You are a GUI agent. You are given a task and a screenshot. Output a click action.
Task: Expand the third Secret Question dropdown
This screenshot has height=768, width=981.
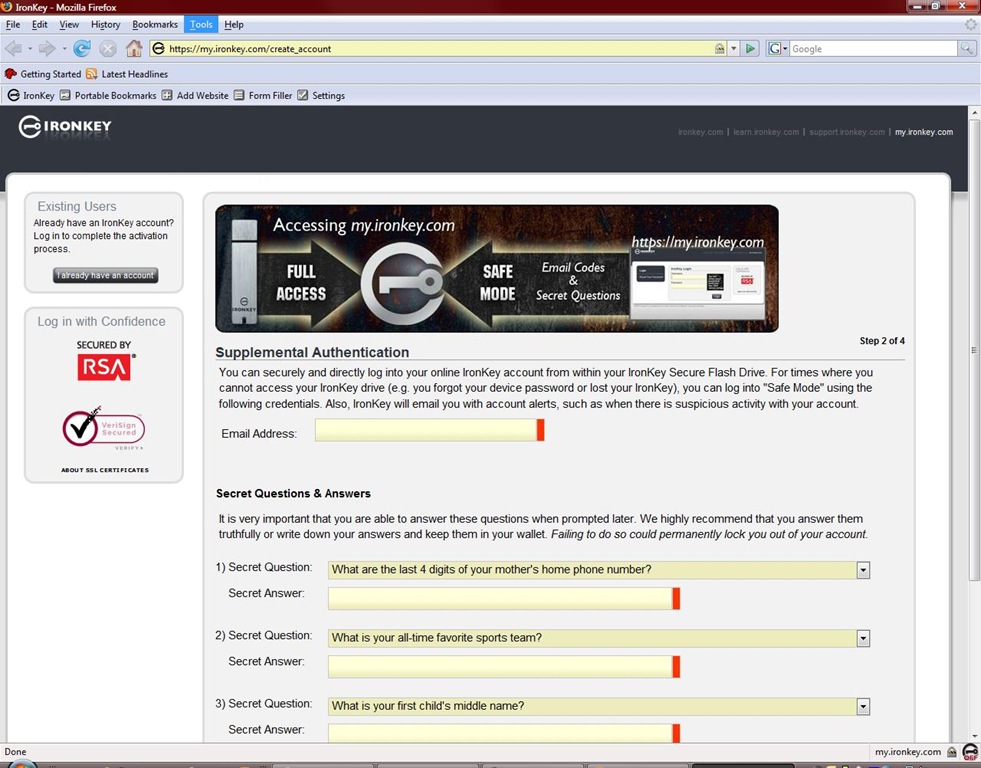[862, 706]
